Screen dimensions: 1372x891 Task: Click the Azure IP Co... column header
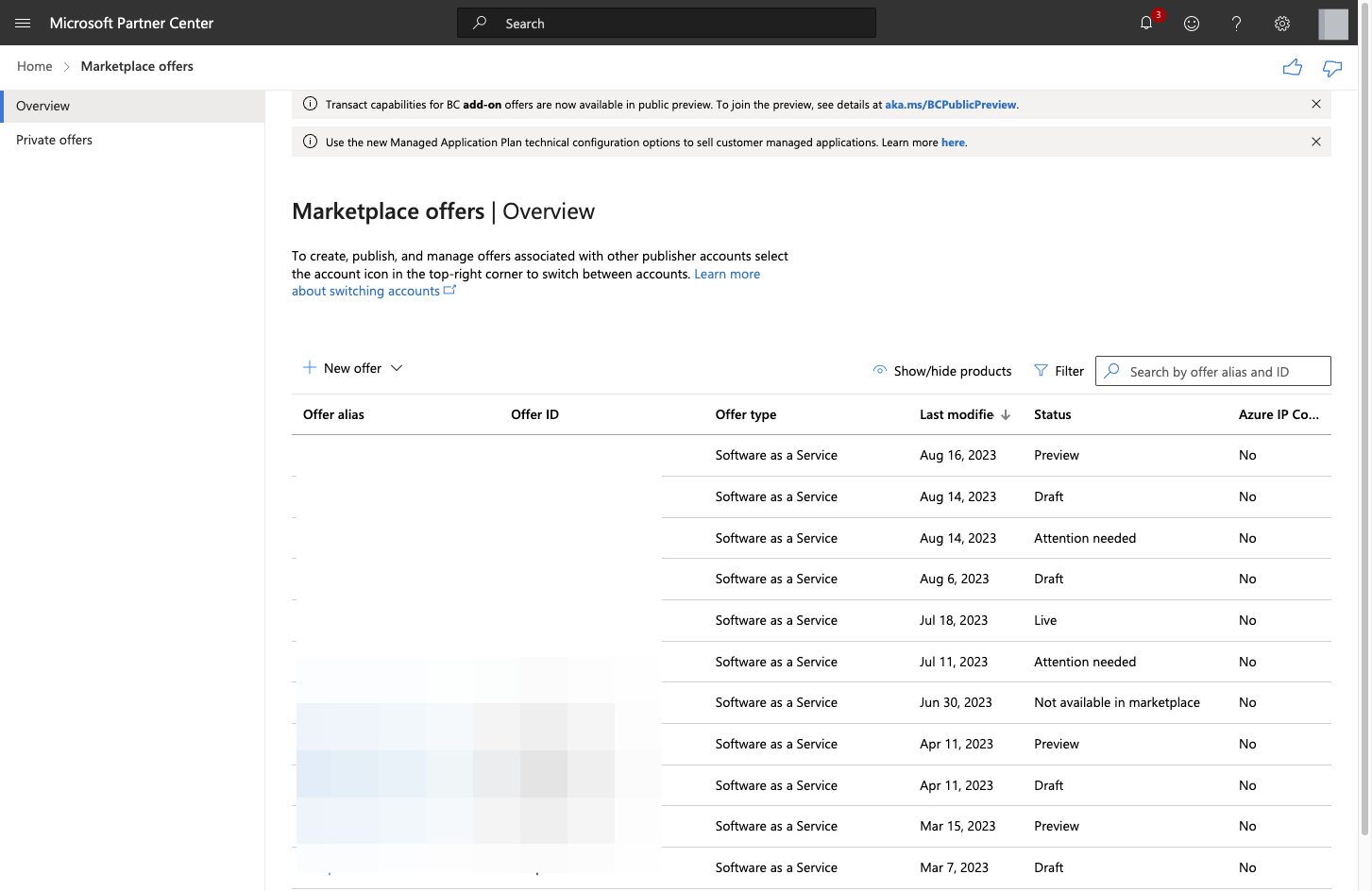coord(1279,414)
